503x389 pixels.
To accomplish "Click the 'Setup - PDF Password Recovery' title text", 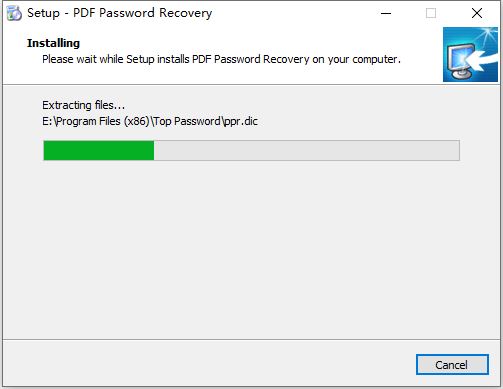I will (x=119, y=13).
